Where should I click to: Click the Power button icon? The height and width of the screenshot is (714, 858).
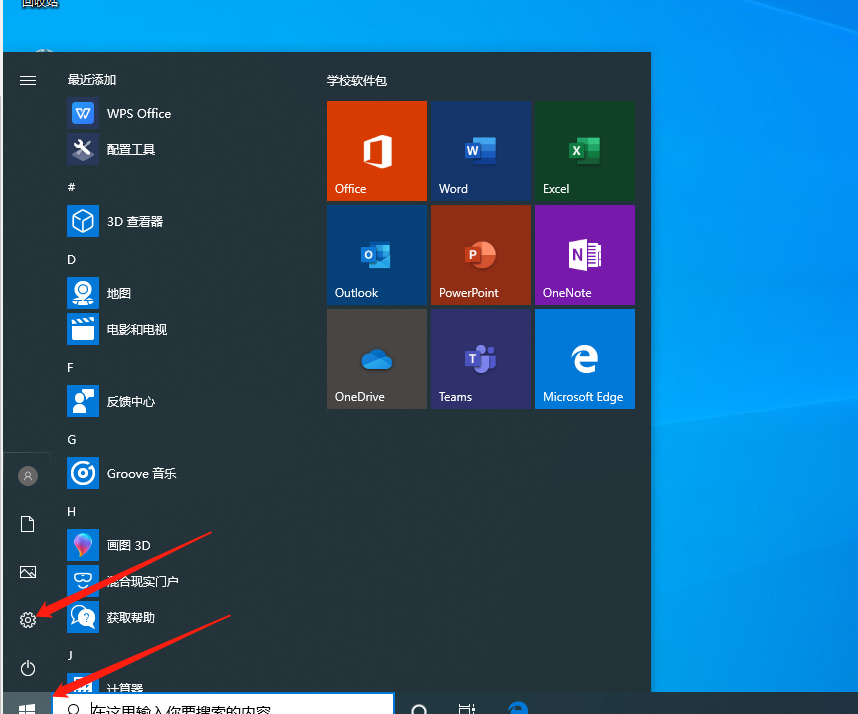[x=28, y=667]
